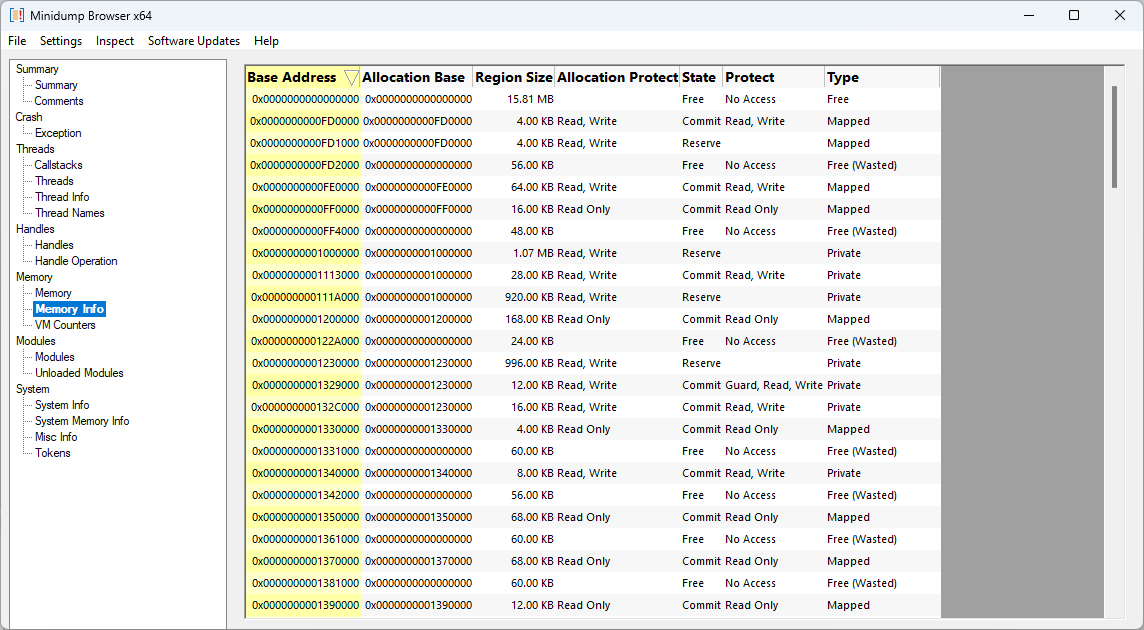Open the VM Counters tree item
Viewport: 1144px width, 630px height.
[65, 325]
